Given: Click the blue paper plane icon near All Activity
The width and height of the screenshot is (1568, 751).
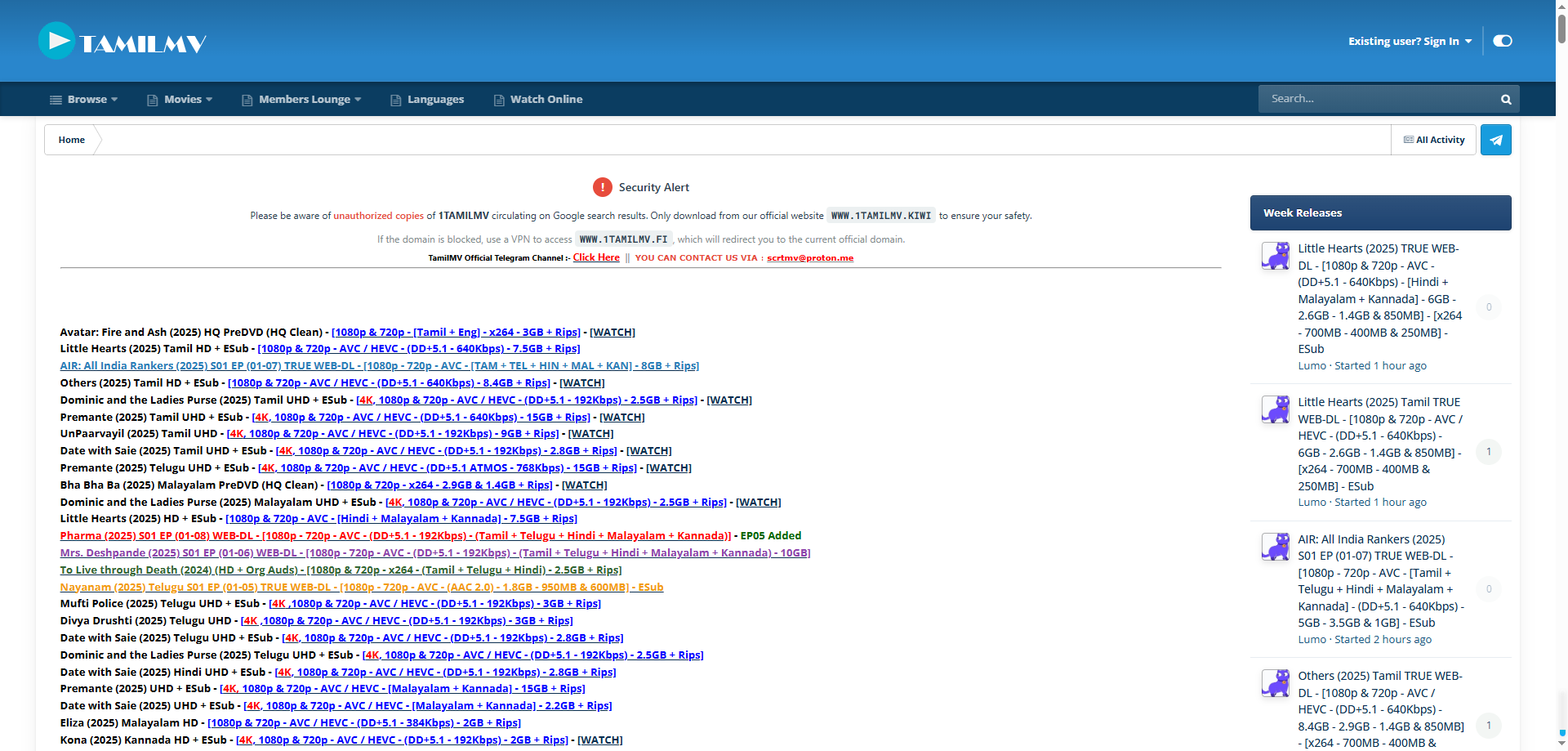Looking at the screenshot, I should pyautogui.click(x=1495, y=139).
